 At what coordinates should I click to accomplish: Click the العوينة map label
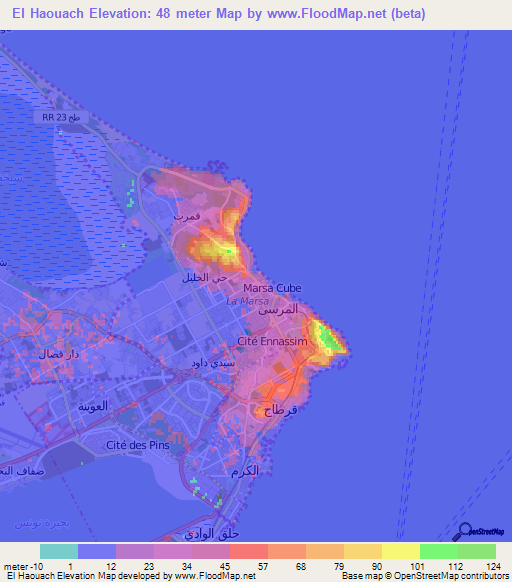[x=93, y=406]
